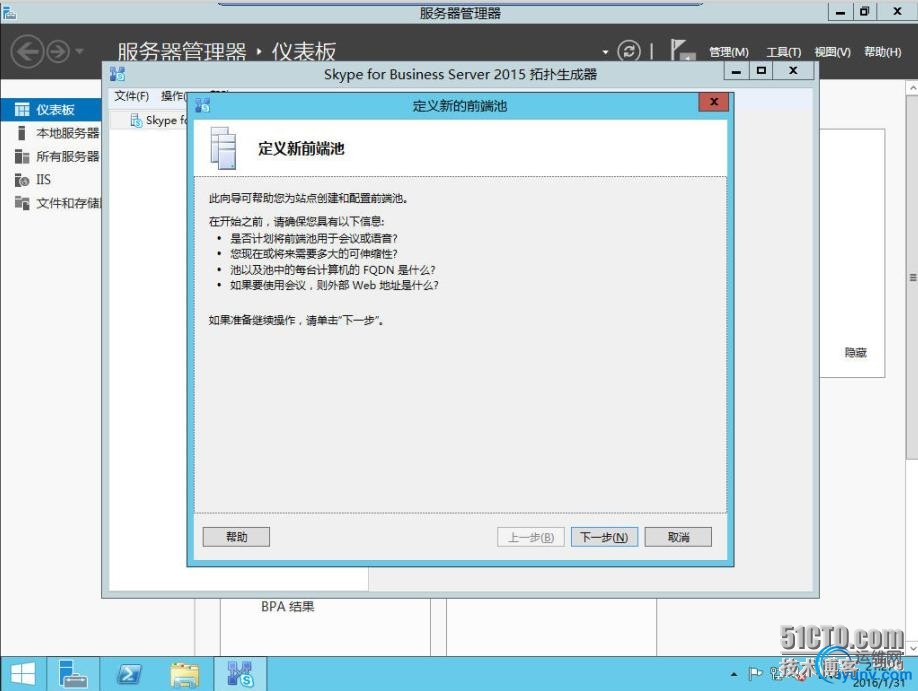
Task: Click the 服务器管理器 breadcrumb title
Action: pyautogui.click(x=181, y=52)
